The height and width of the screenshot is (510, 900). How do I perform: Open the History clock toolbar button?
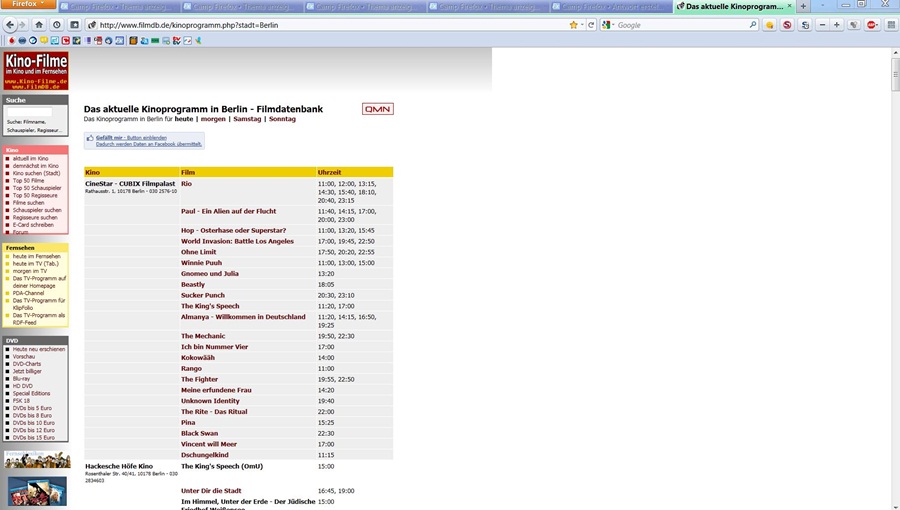coord(56,25)
